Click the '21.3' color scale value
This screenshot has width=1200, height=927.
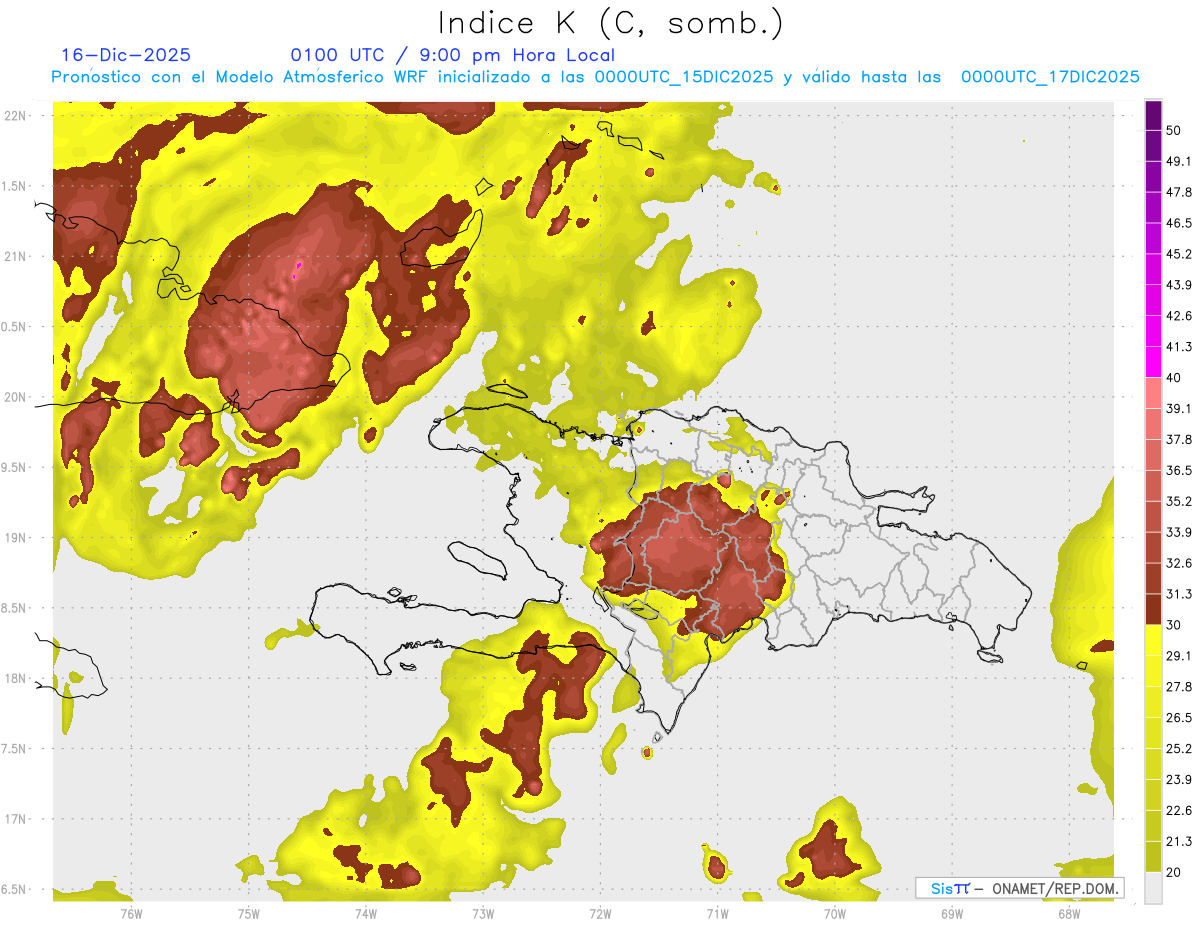pos(1178,841)
